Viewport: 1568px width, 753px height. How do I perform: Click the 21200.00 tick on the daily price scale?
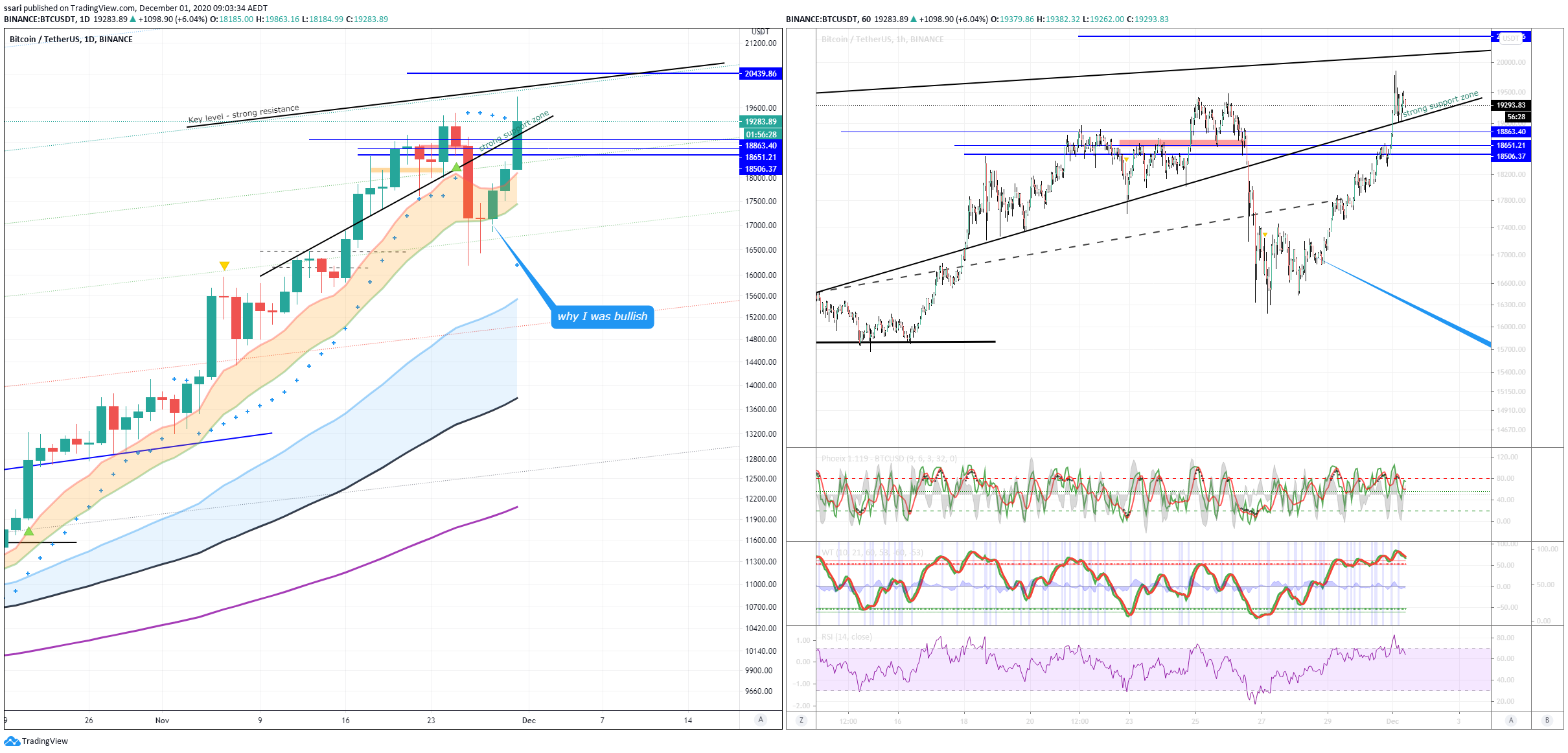761,43
